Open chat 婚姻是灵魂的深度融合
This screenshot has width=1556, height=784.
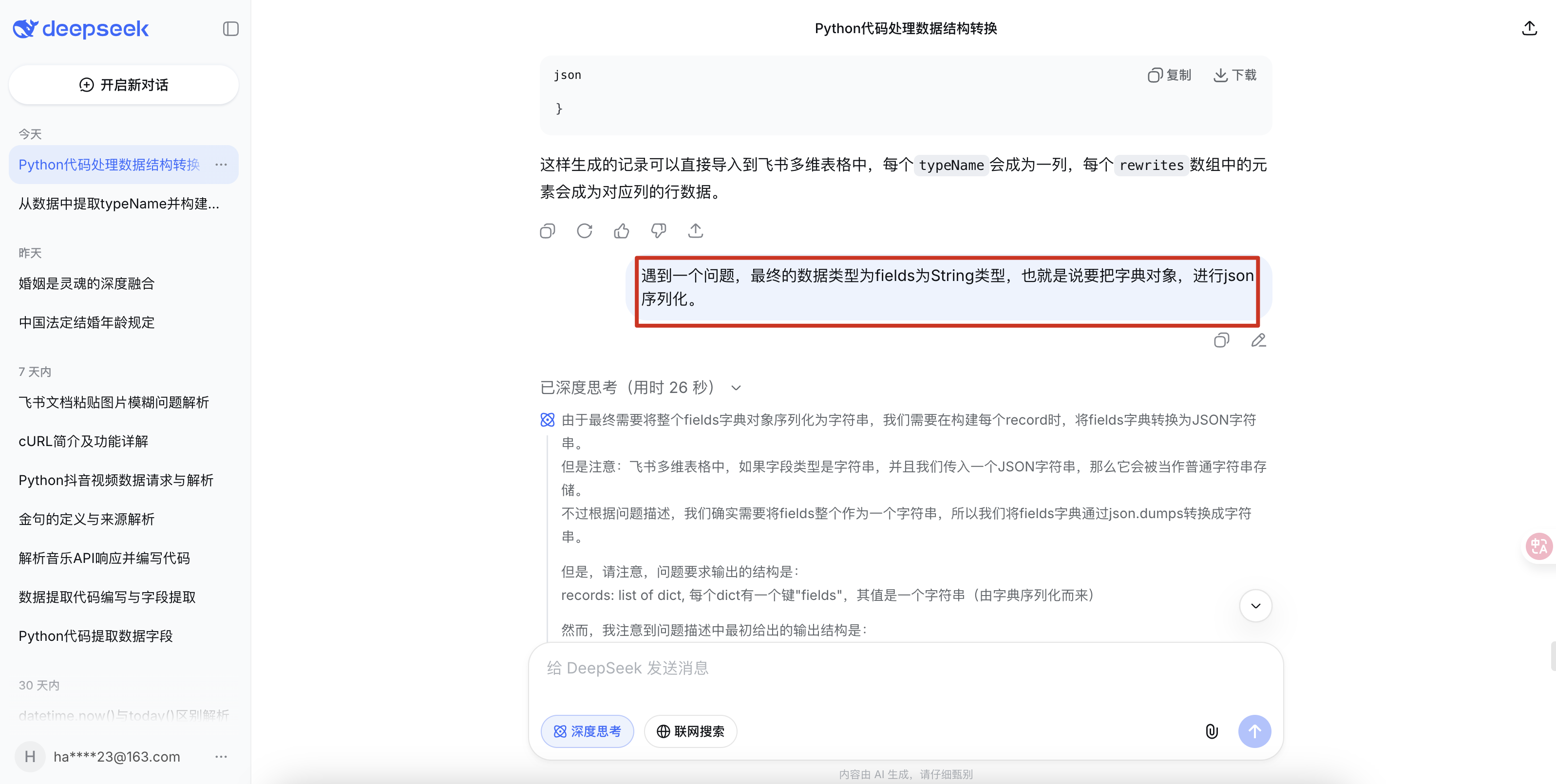coord(87,283)
